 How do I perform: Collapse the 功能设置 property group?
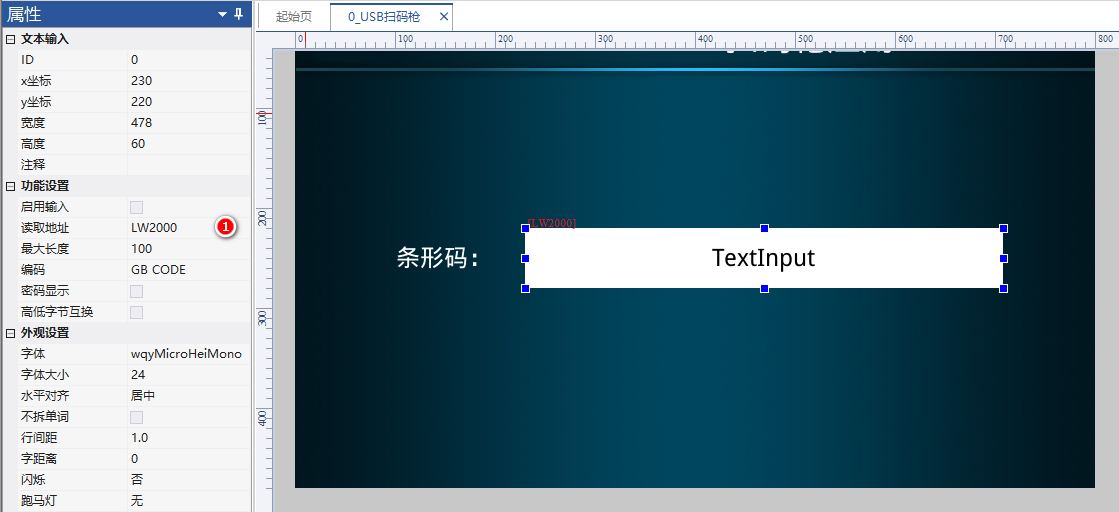click(10, 186)
